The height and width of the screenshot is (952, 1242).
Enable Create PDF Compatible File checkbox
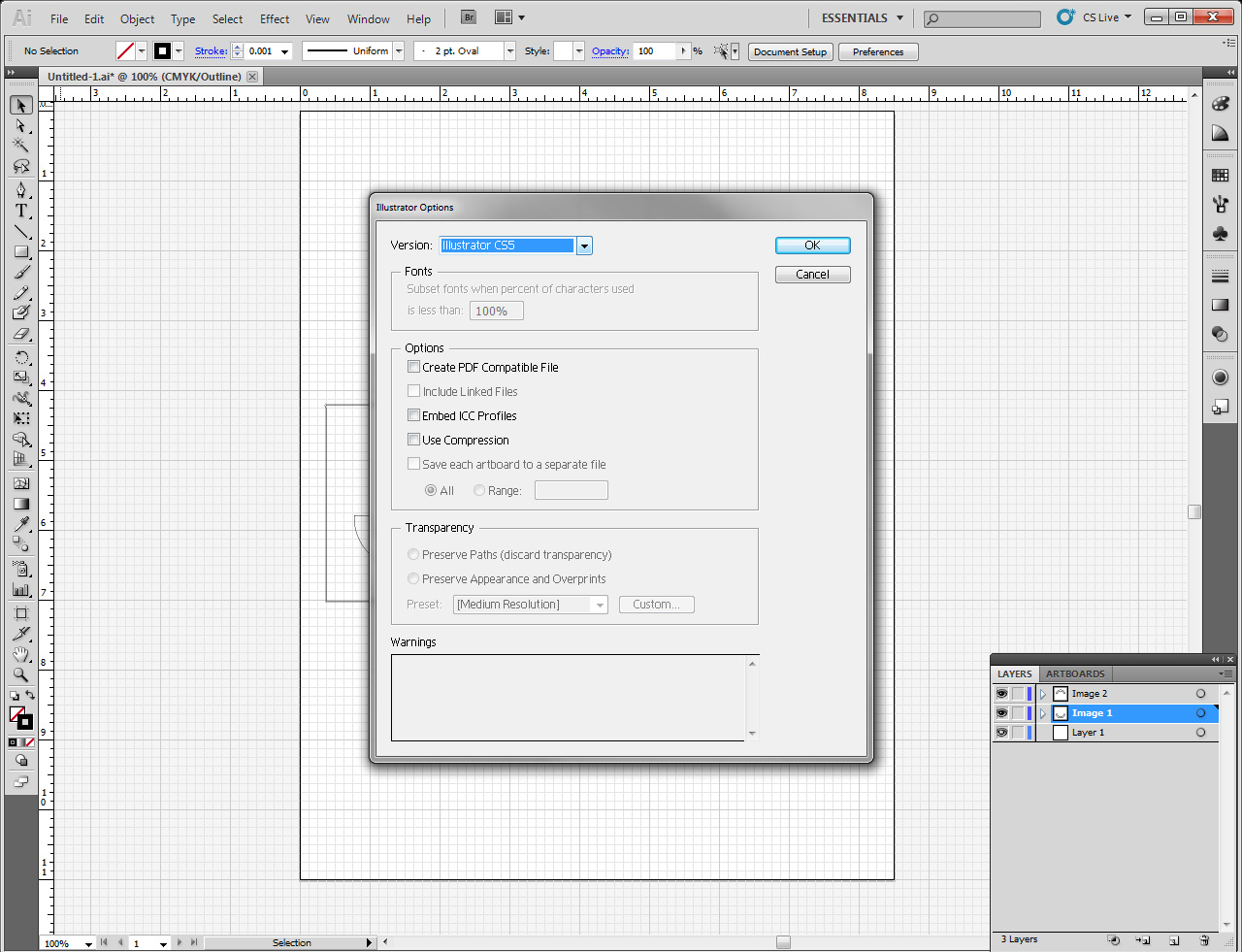(x=414, y=367)
